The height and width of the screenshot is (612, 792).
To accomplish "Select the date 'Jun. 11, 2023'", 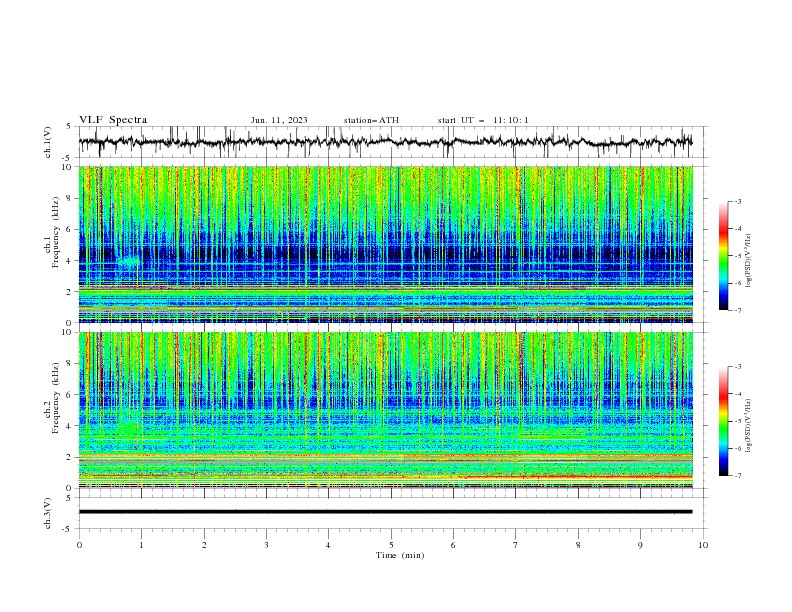I will (279, 120).
